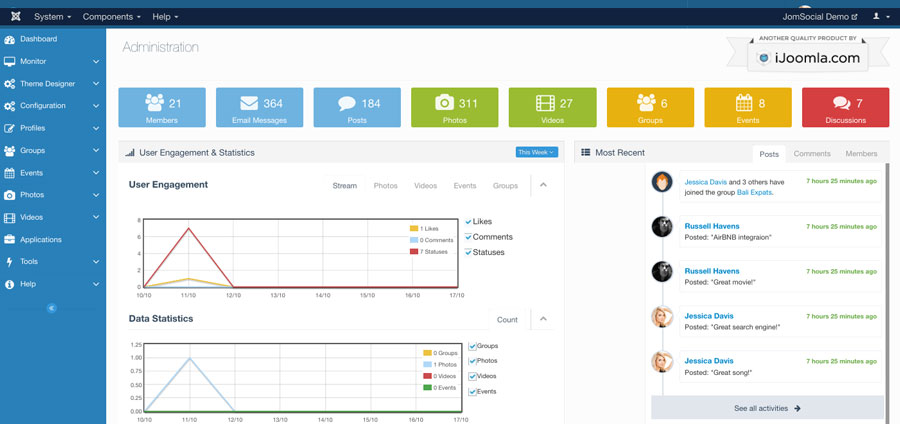
Task: Expand the Theme Designer chevron
Action: click(x=96, y=84)
